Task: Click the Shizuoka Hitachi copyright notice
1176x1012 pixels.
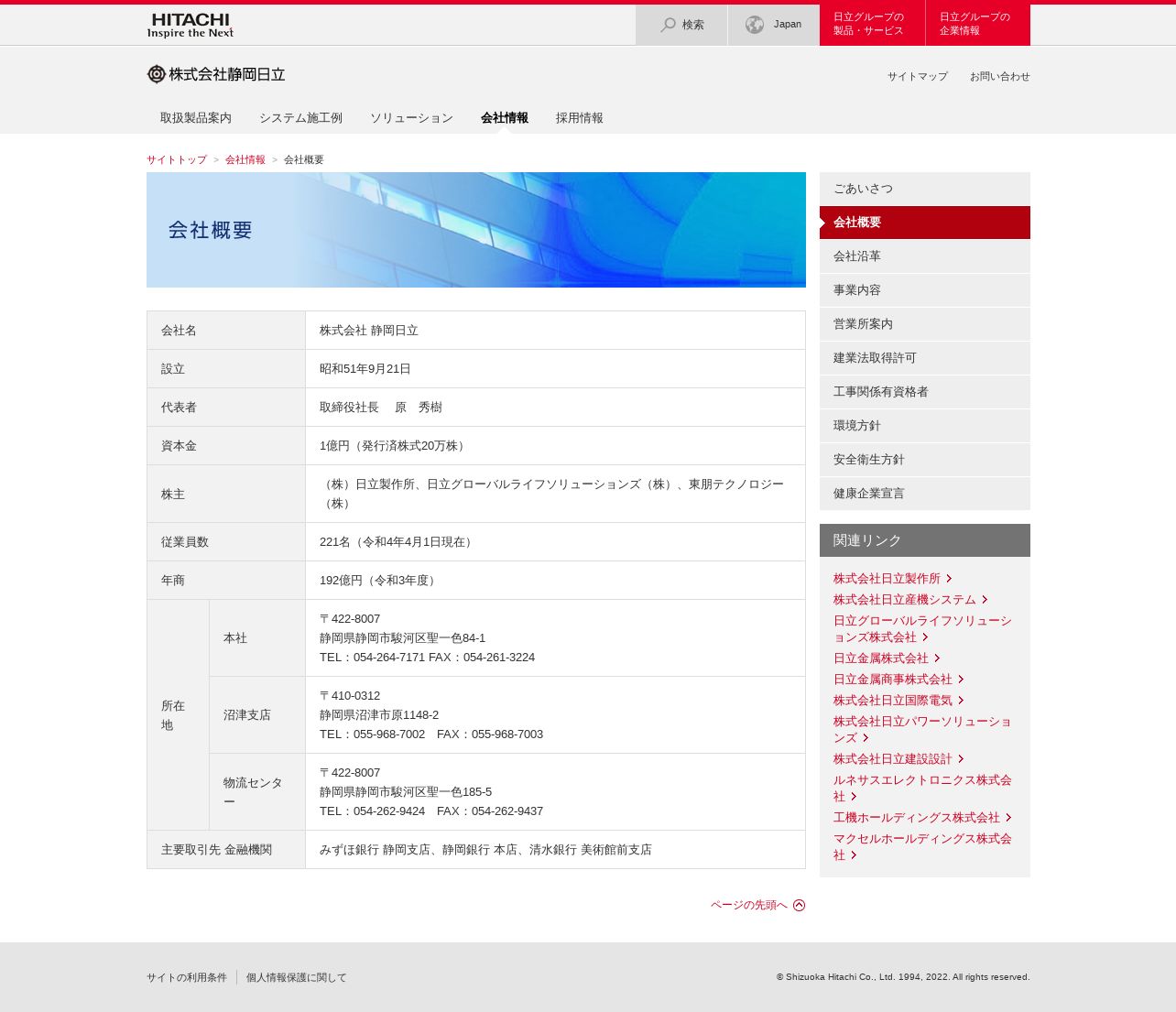Action: pos(903,977)
